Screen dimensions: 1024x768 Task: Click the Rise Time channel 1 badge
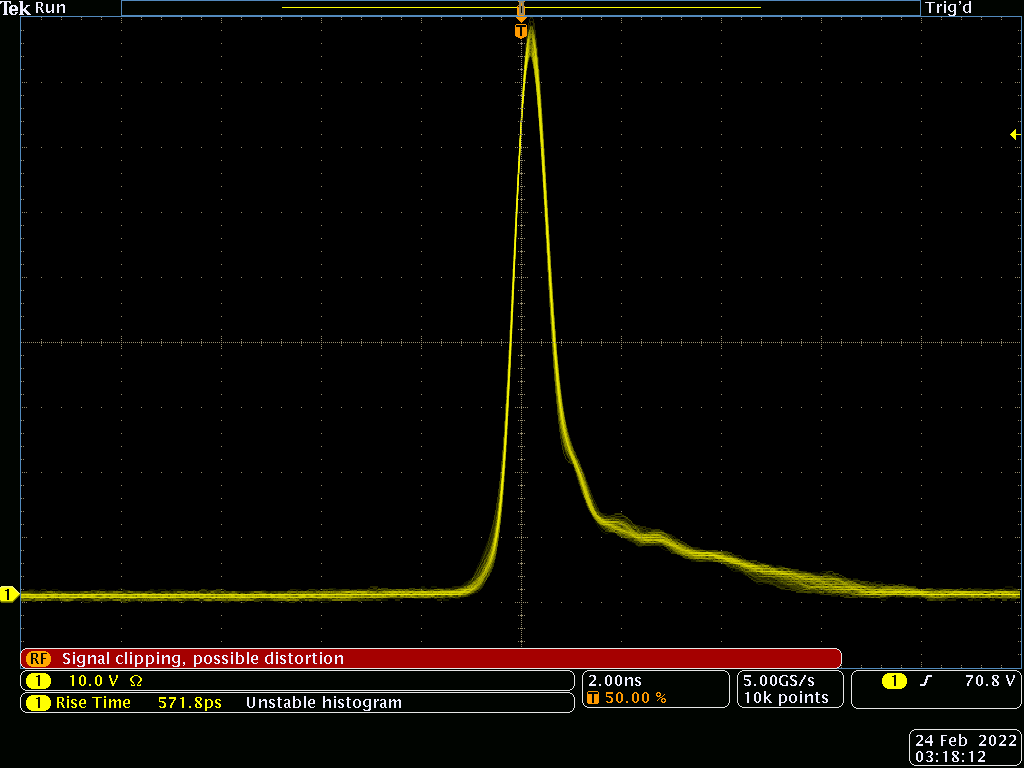(x=39, y=703)
